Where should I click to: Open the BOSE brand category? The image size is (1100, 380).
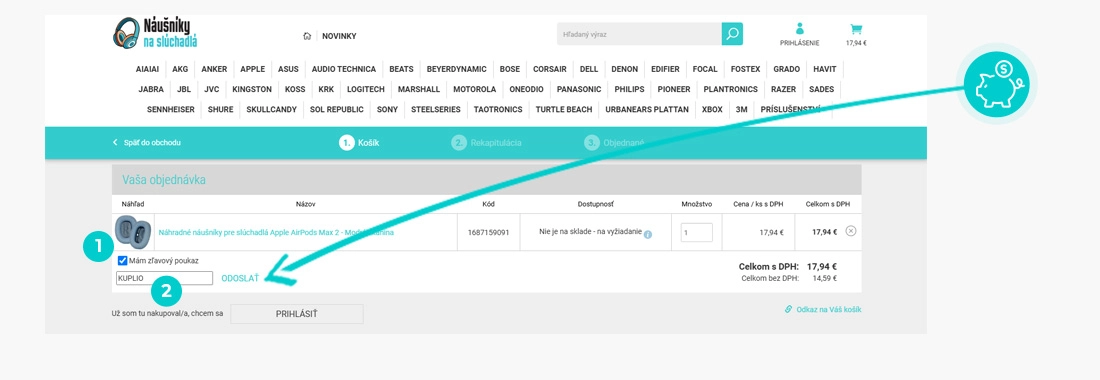coord(510,69)
